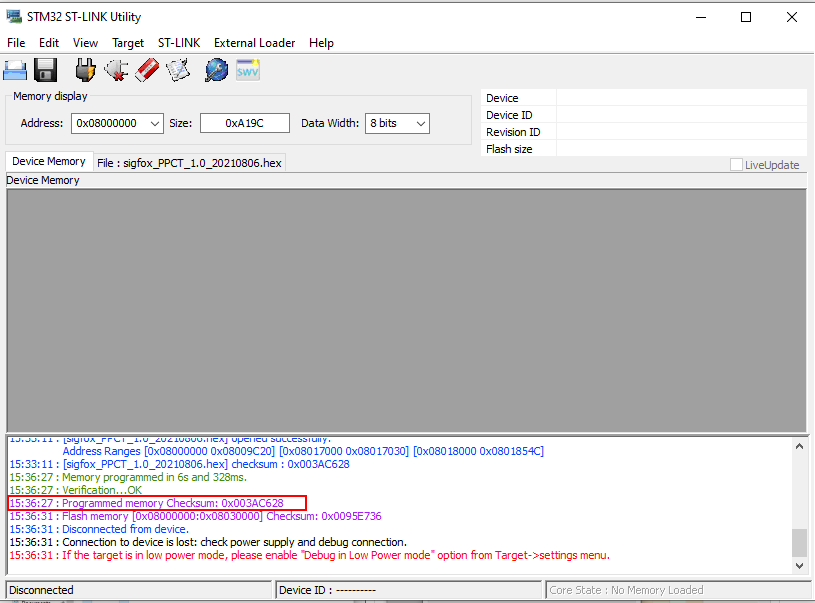
Task: Expand the Address dropdown arrow
Action: 154,124
